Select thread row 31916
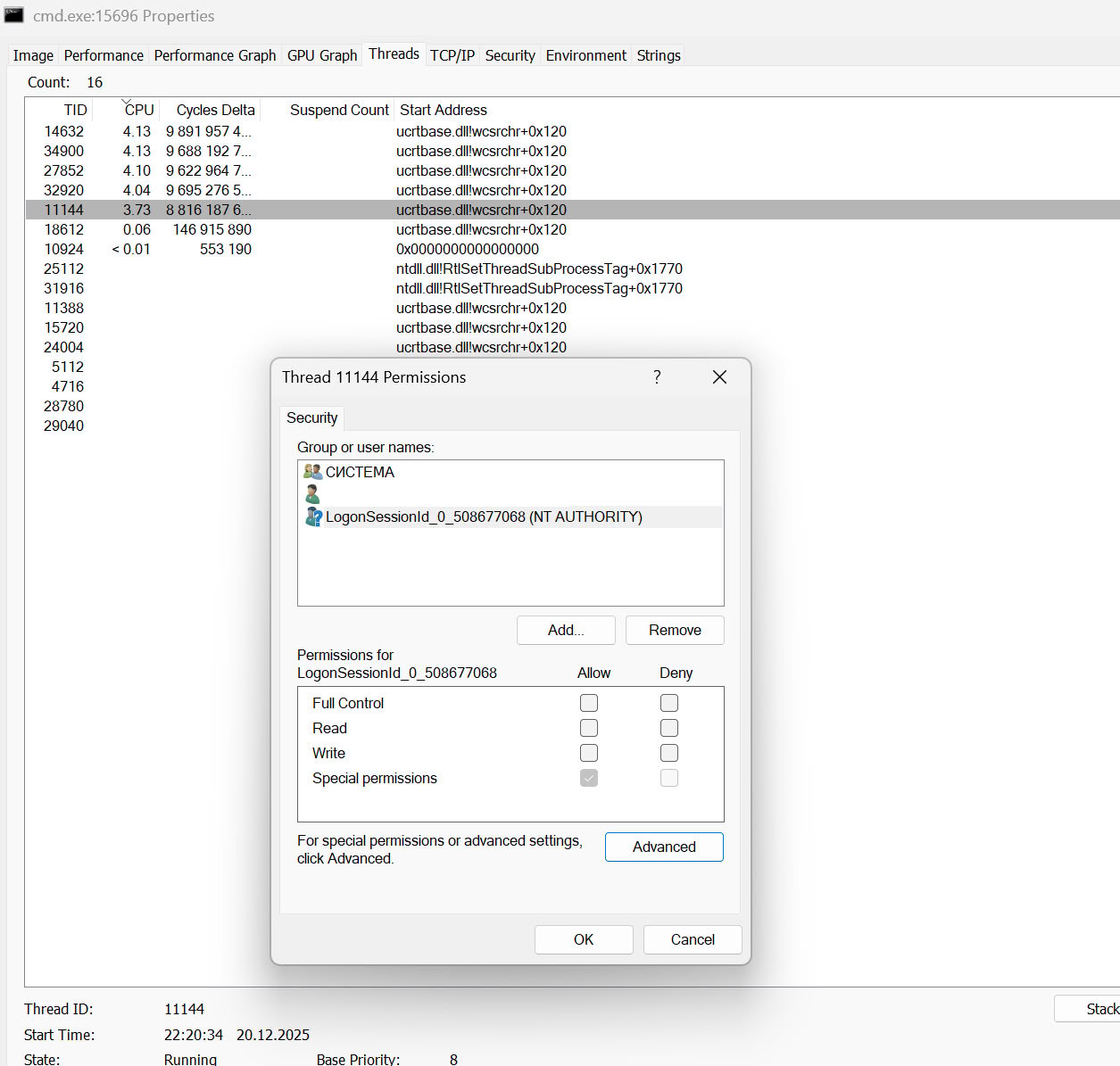The height and width of the screenshot is (1066, 1120). [572, 288]
